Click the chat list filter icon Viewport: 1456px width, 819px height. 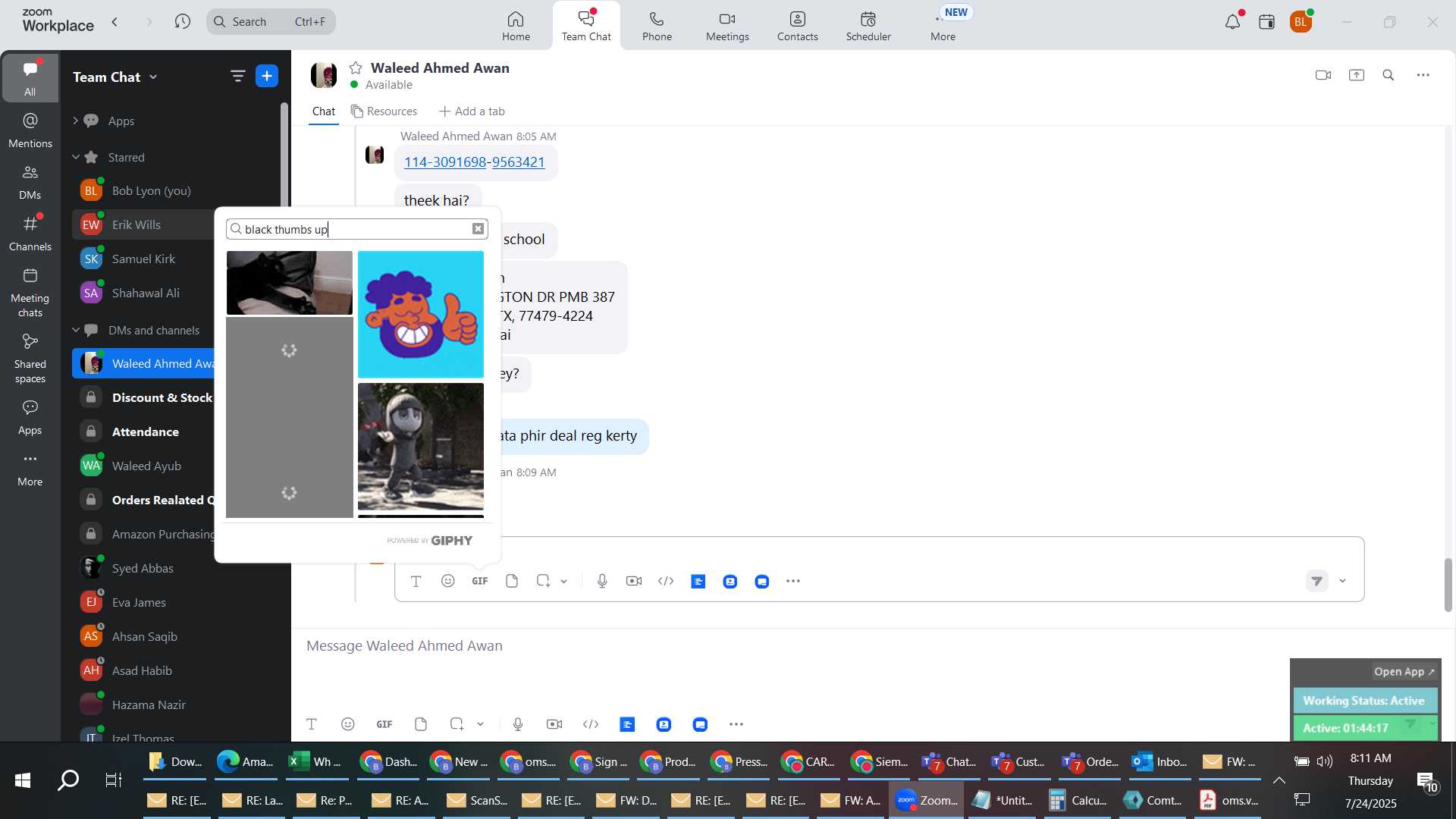(x=237, y=76)
